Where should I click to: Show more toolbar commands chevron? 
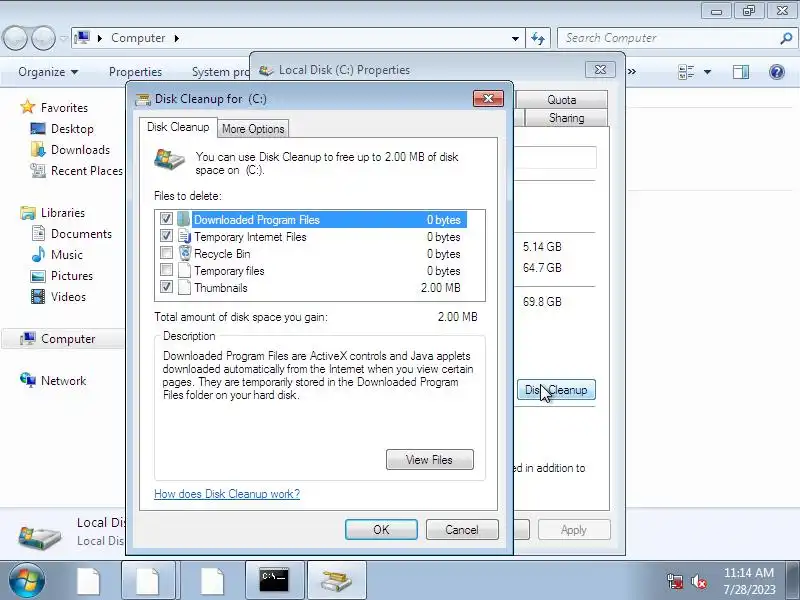(632, 71)
